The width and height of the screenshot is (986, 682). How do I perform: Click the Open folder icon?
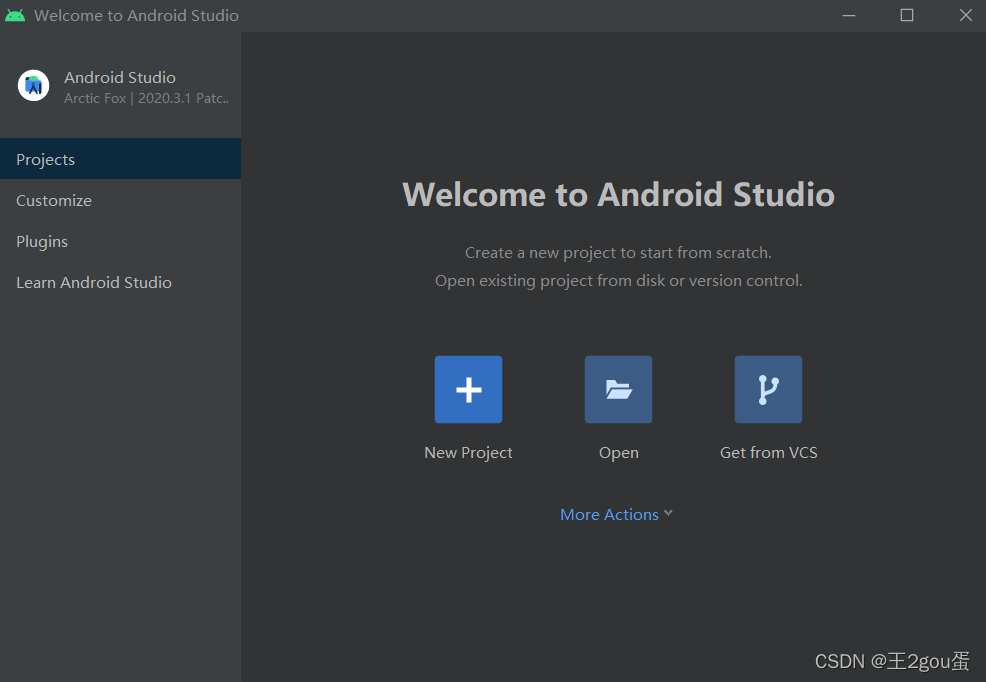[x=618, y=389]
